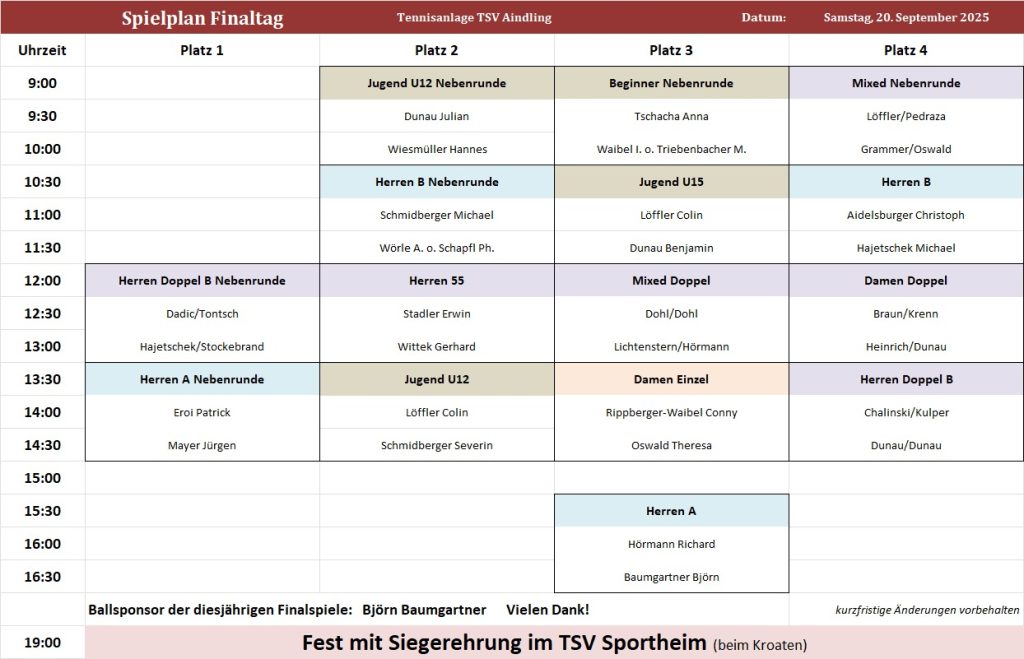Click the Uhrzeit header cell
This screenshot has width=1024, height=659.
[42, 50]
